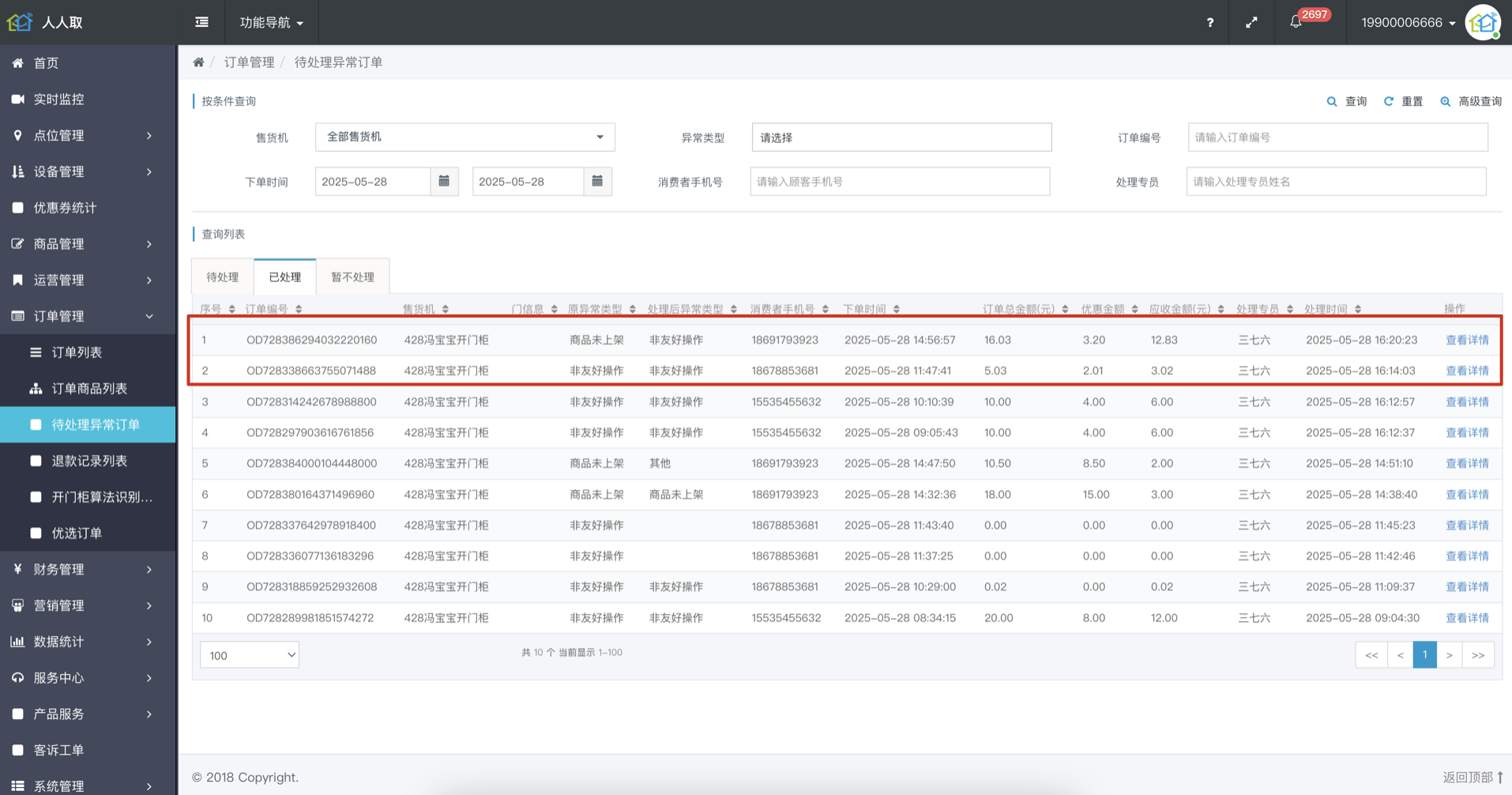Sort by 订单总金额(元) column arrows

tap(1065, 309)
